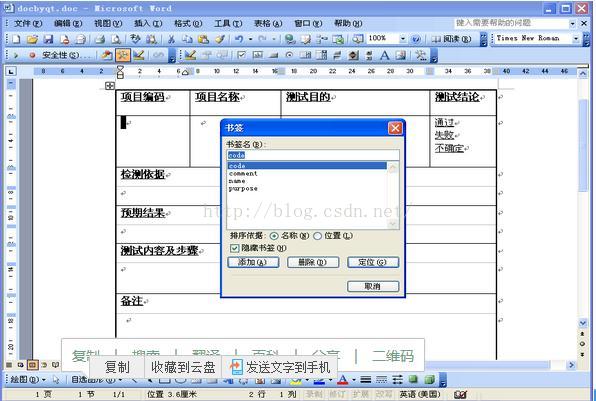Click the bookmark name input field

313,155
